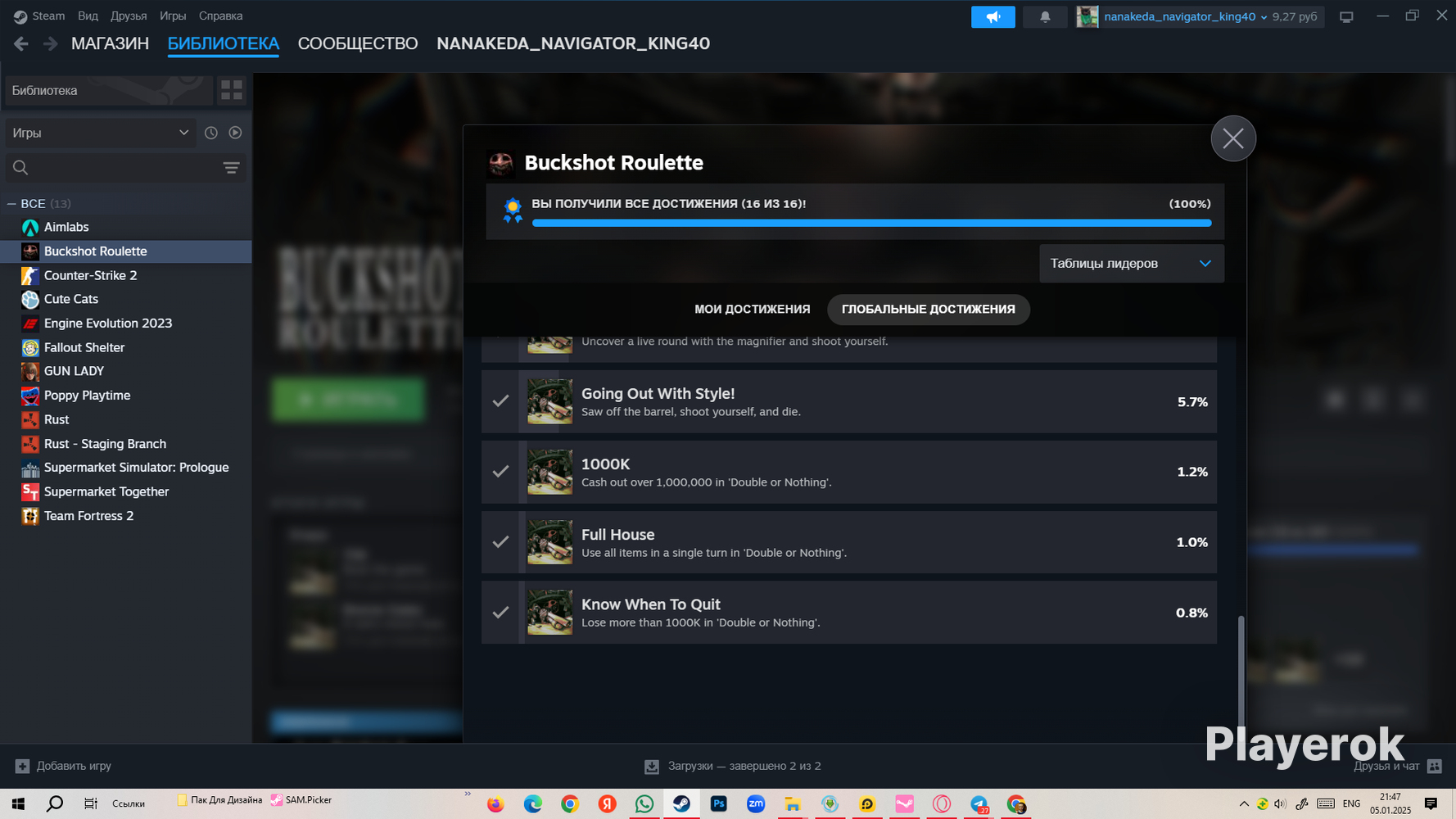Click the checkmark on Know When To Quit
1456x819 pixels.
(500, 613)
